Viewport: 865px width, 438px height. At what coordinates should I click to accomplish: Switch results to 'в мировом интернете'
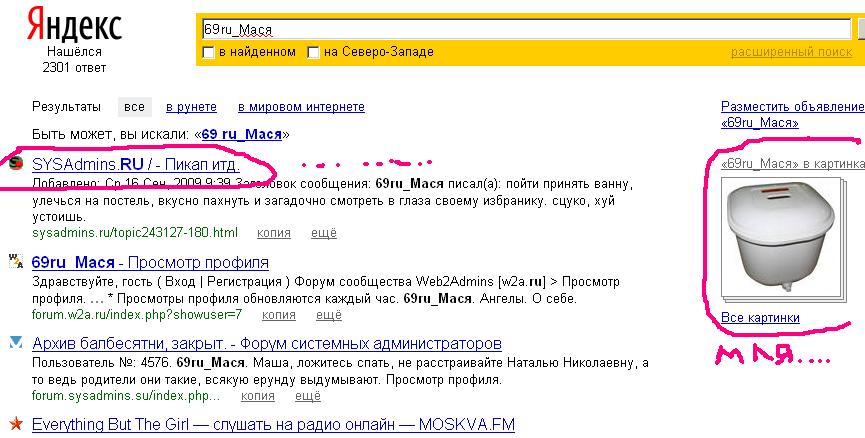[x=301, y=107]
